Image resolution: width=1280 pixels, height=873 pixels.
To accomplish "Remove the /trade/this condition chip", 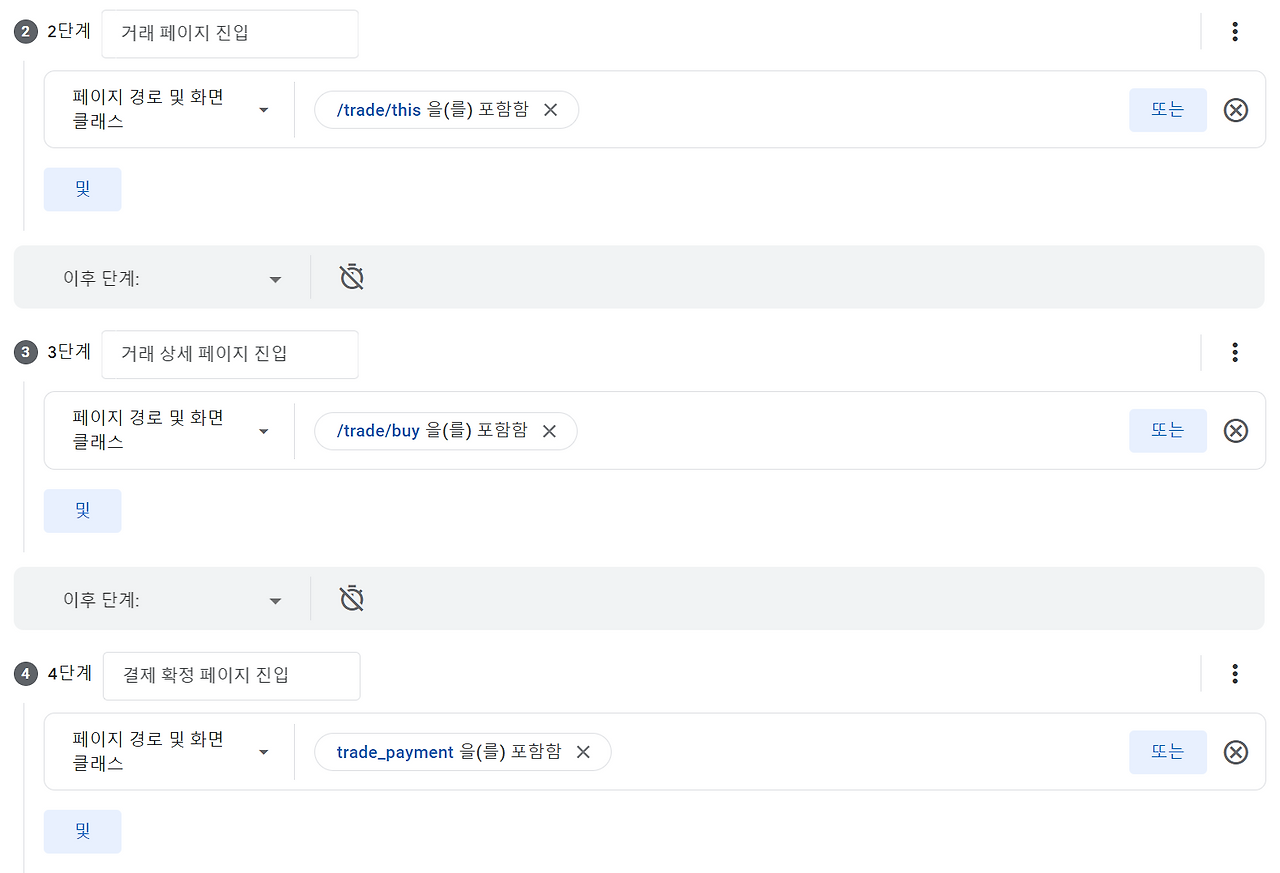I will point(551,110).
